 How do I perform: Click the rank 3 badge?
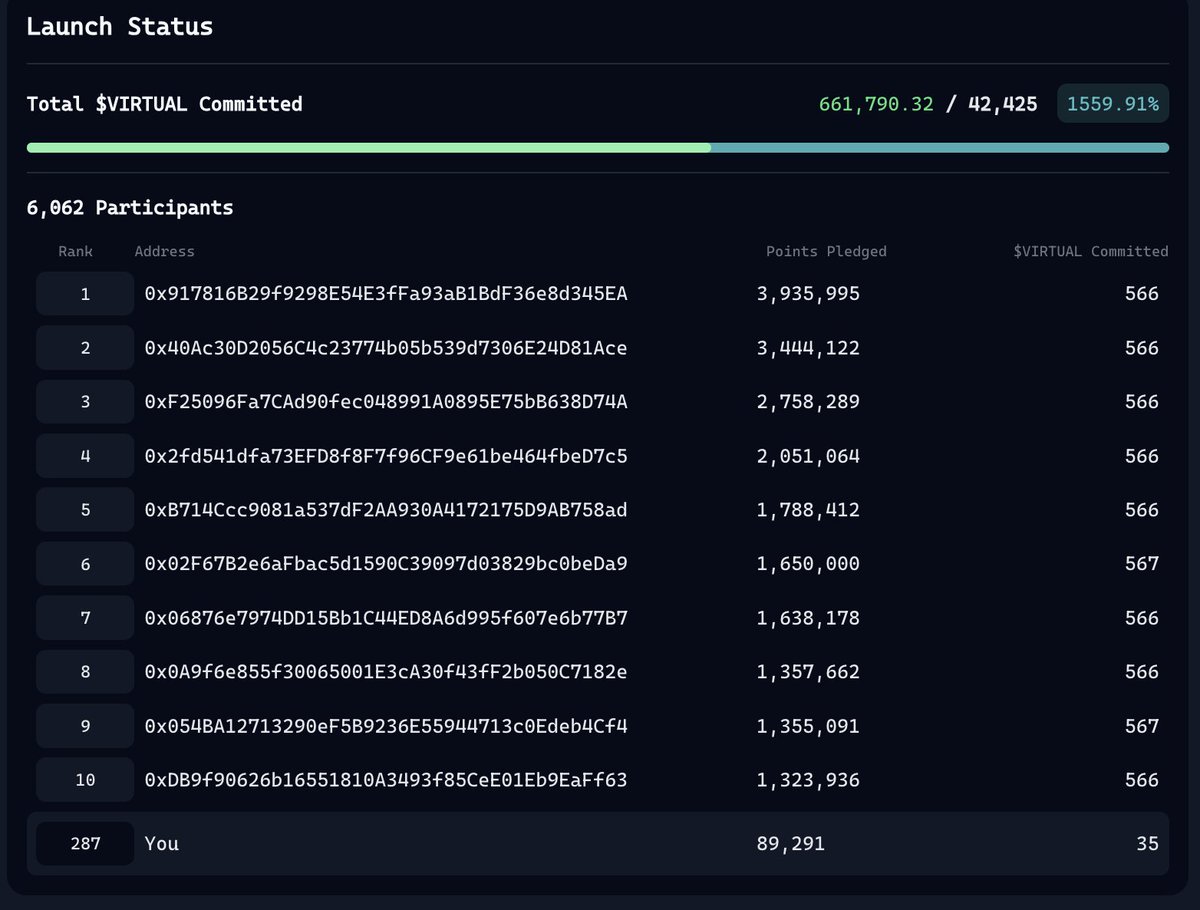click(85, 402)
